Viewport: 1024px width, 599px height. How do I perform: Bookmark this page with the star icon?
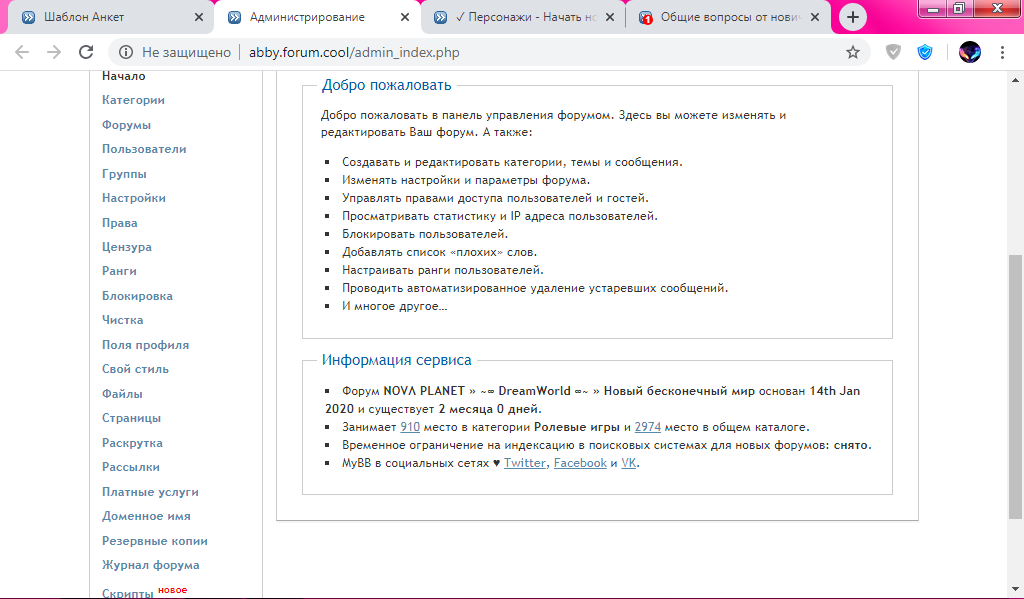(x=853, y=52)
